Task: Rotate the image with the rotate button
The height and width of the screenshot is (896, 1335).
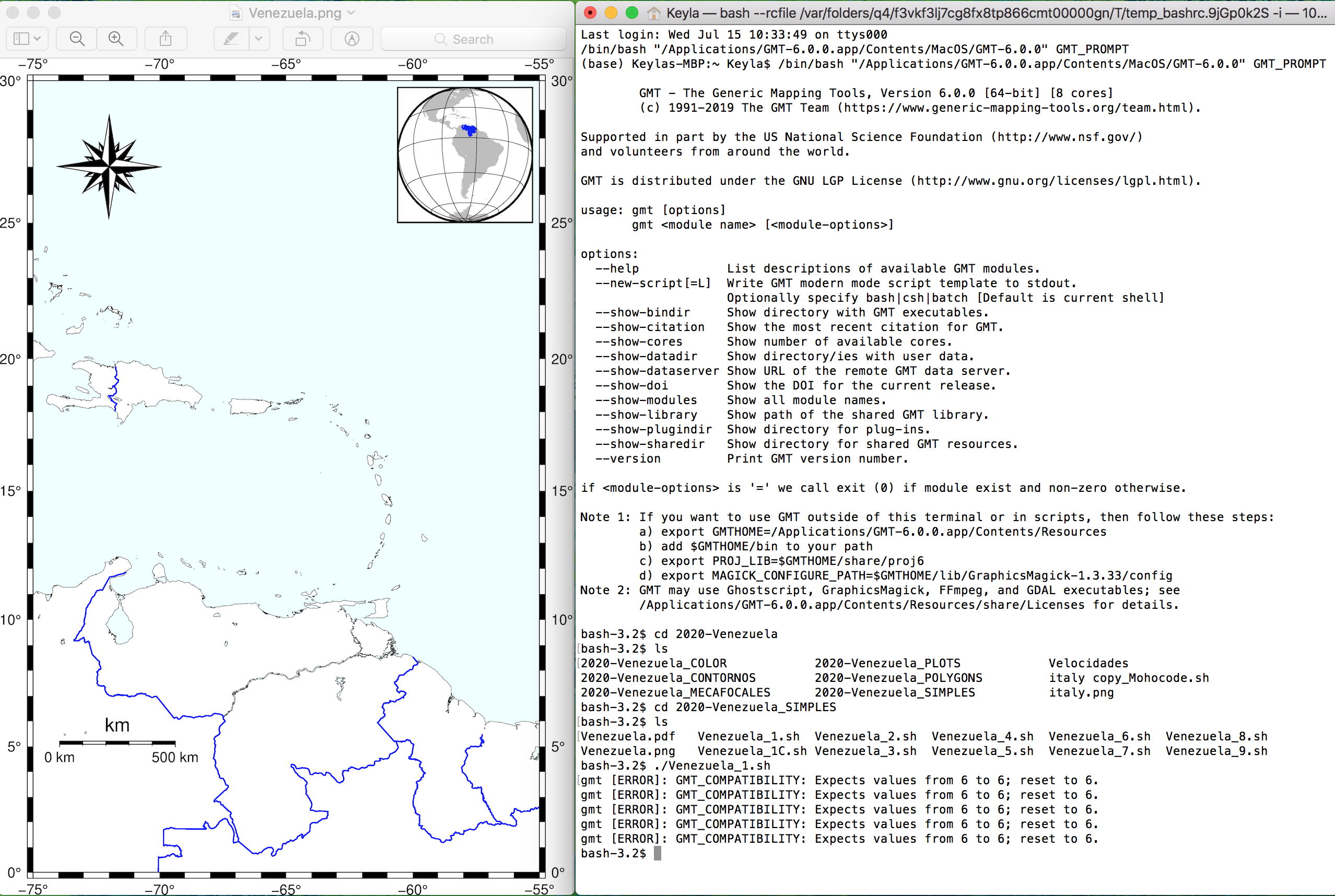Action: click(x=302, y=39)
